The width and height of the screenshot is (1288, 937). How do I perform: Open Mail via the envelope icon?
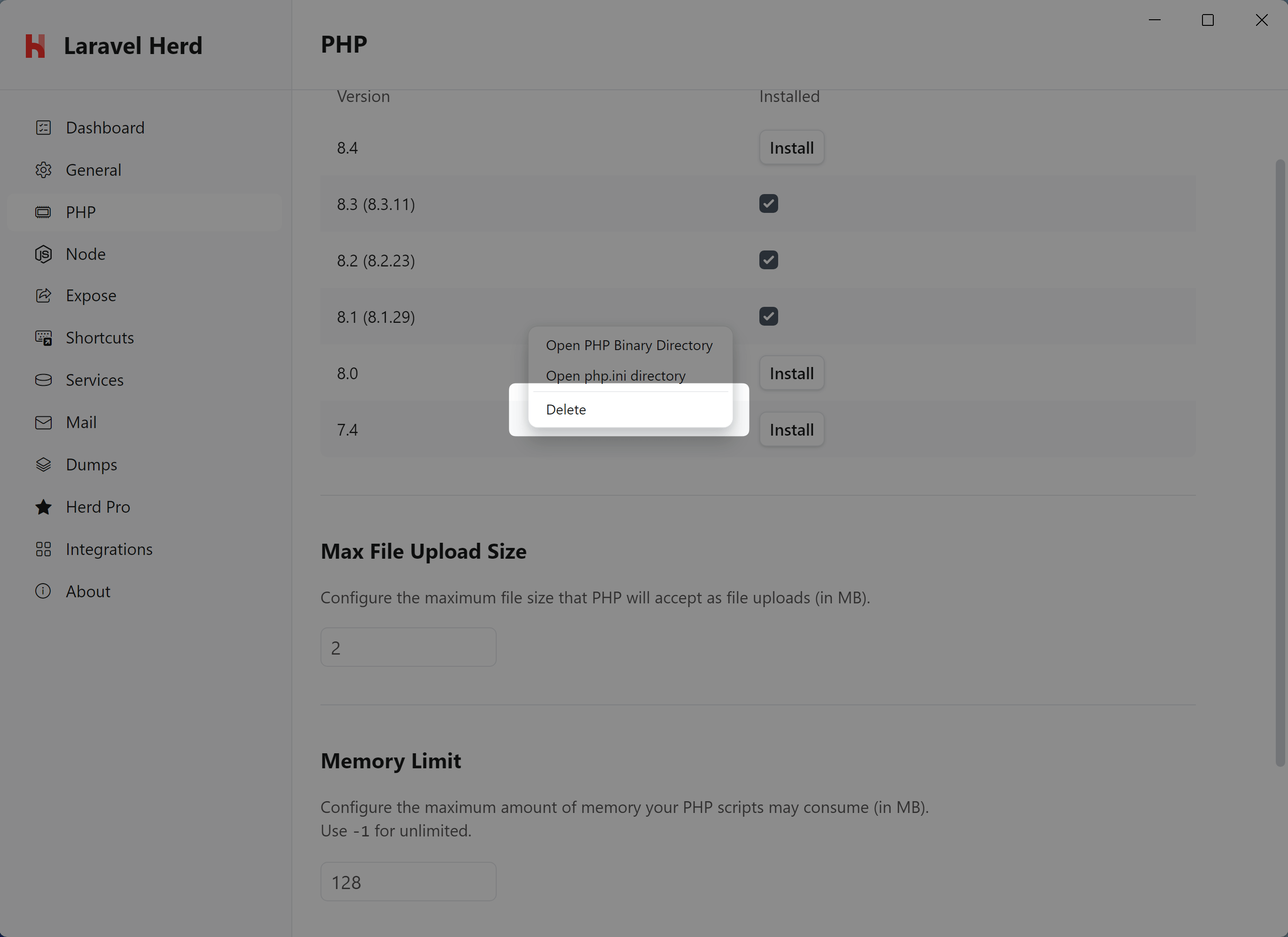44,422
